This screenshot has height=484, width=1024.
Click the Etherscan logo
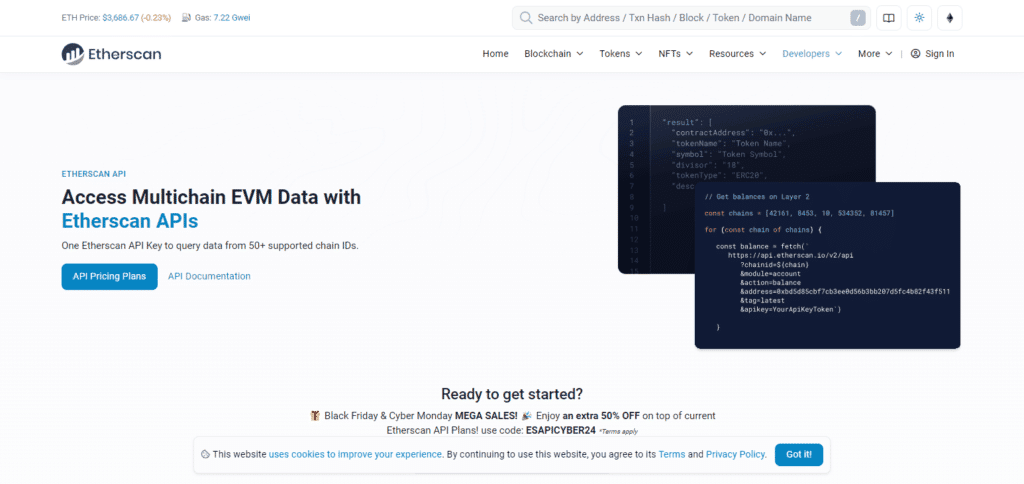111,54
